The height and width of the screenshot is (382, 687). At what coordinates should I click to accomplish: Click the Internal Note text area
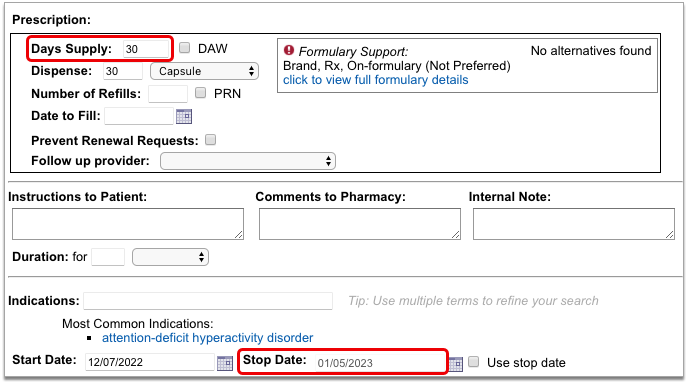pyautogui.click(x=574, y=224)
